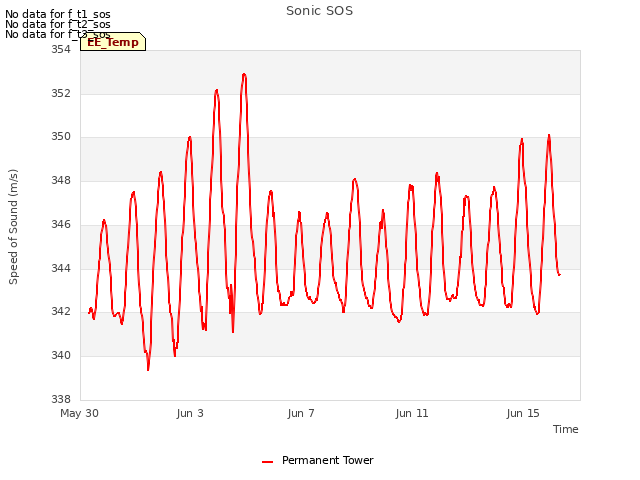The width and height of the screenshot is (640, 480).
Task: Click the Jun 7 x-axis tick label
Action: (x=301, y=413)
